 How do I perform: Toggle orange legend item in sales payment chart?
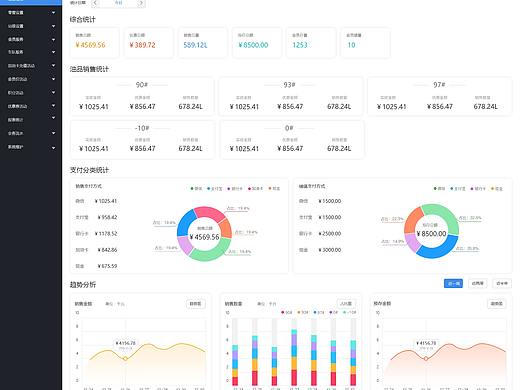pos(274,189)
